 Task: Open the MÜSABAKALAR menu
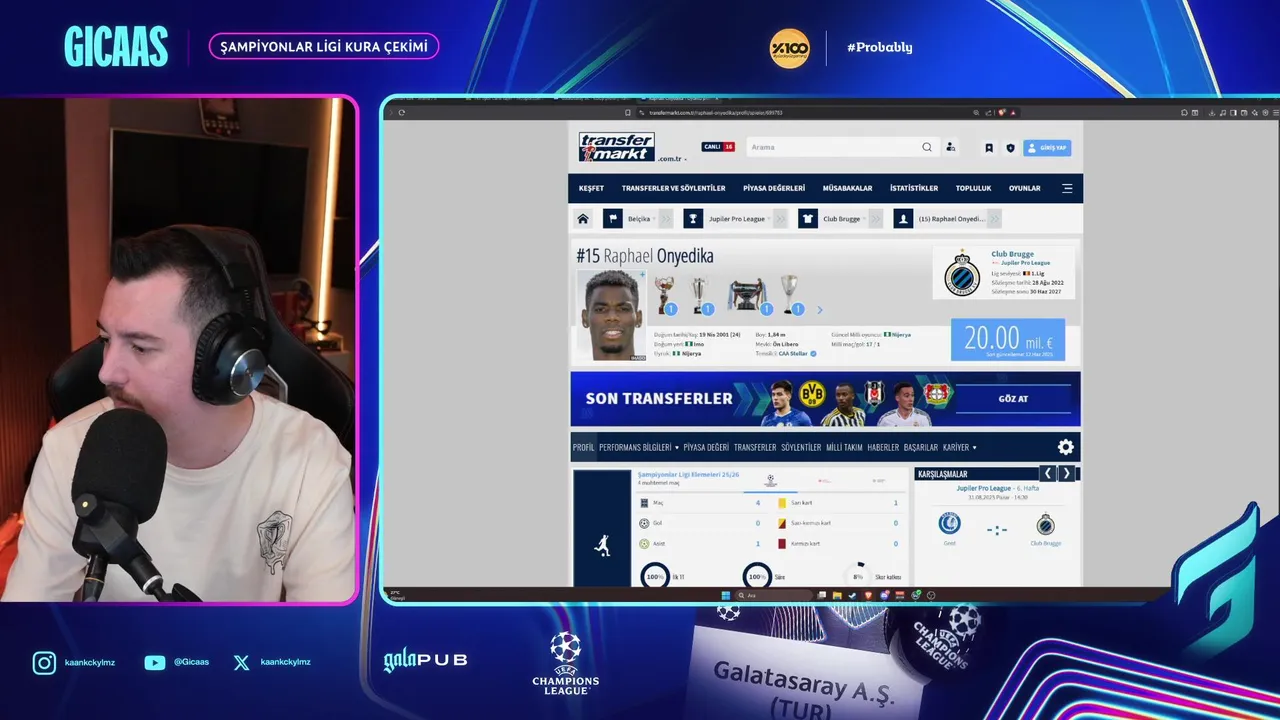point(847,188)
